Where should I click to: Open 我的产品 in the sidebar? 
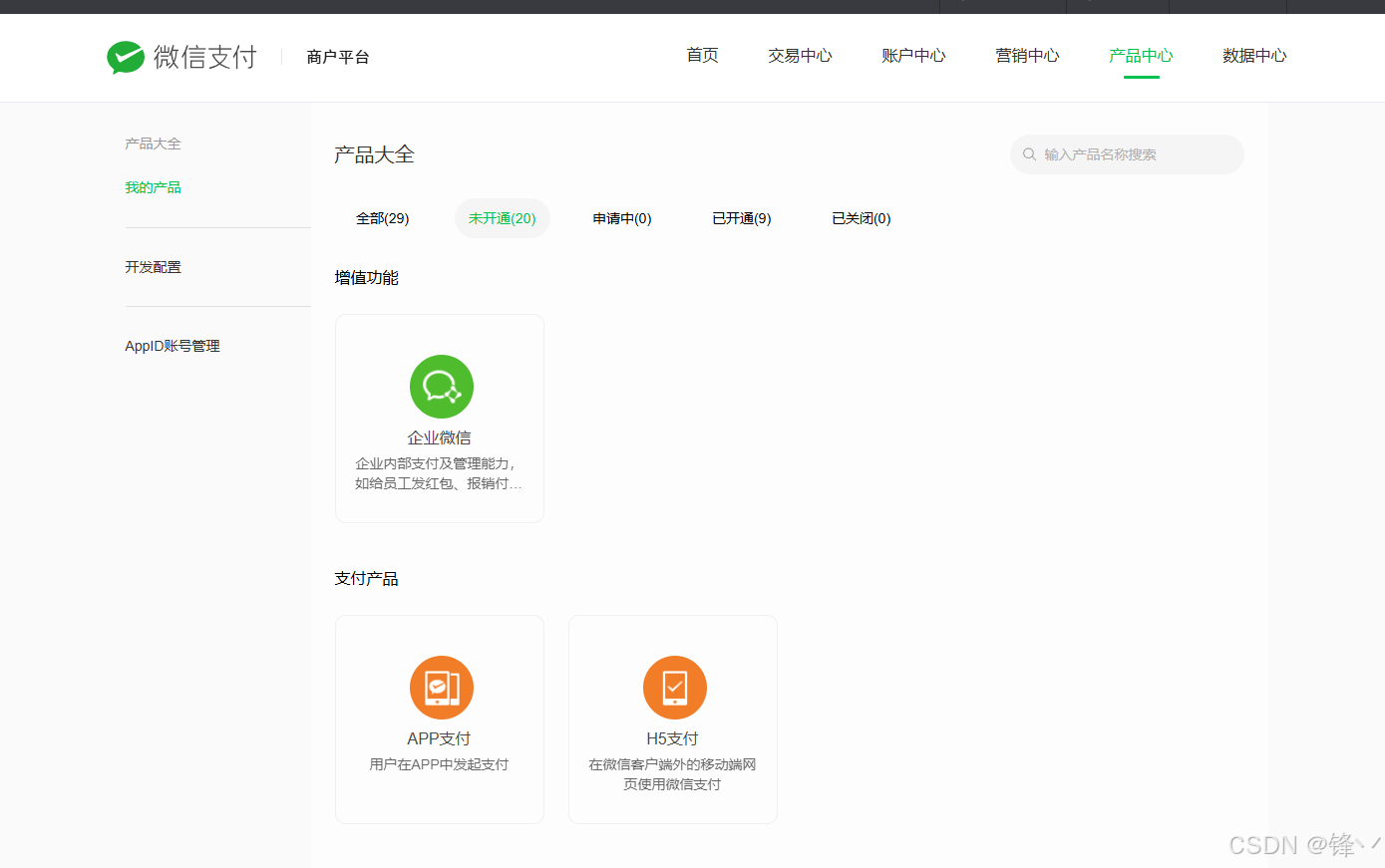pyautogui.click(x=153, y=187)
